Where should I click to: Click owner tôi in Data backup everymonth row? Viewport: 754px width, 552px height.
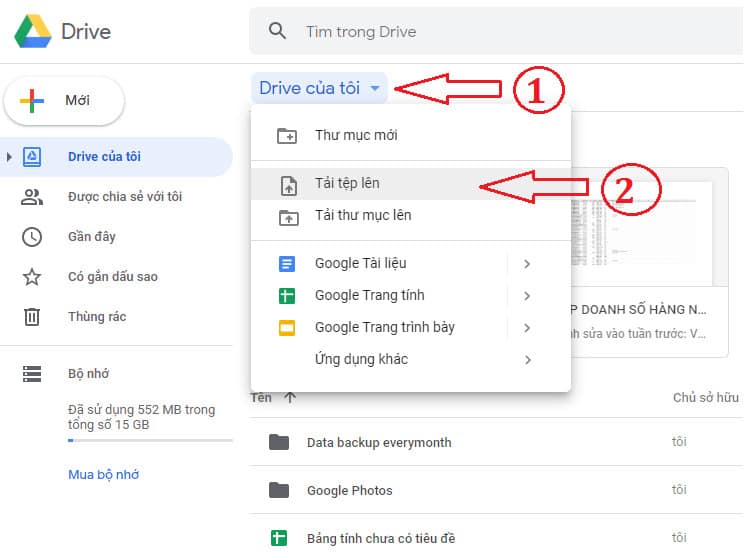679,442
